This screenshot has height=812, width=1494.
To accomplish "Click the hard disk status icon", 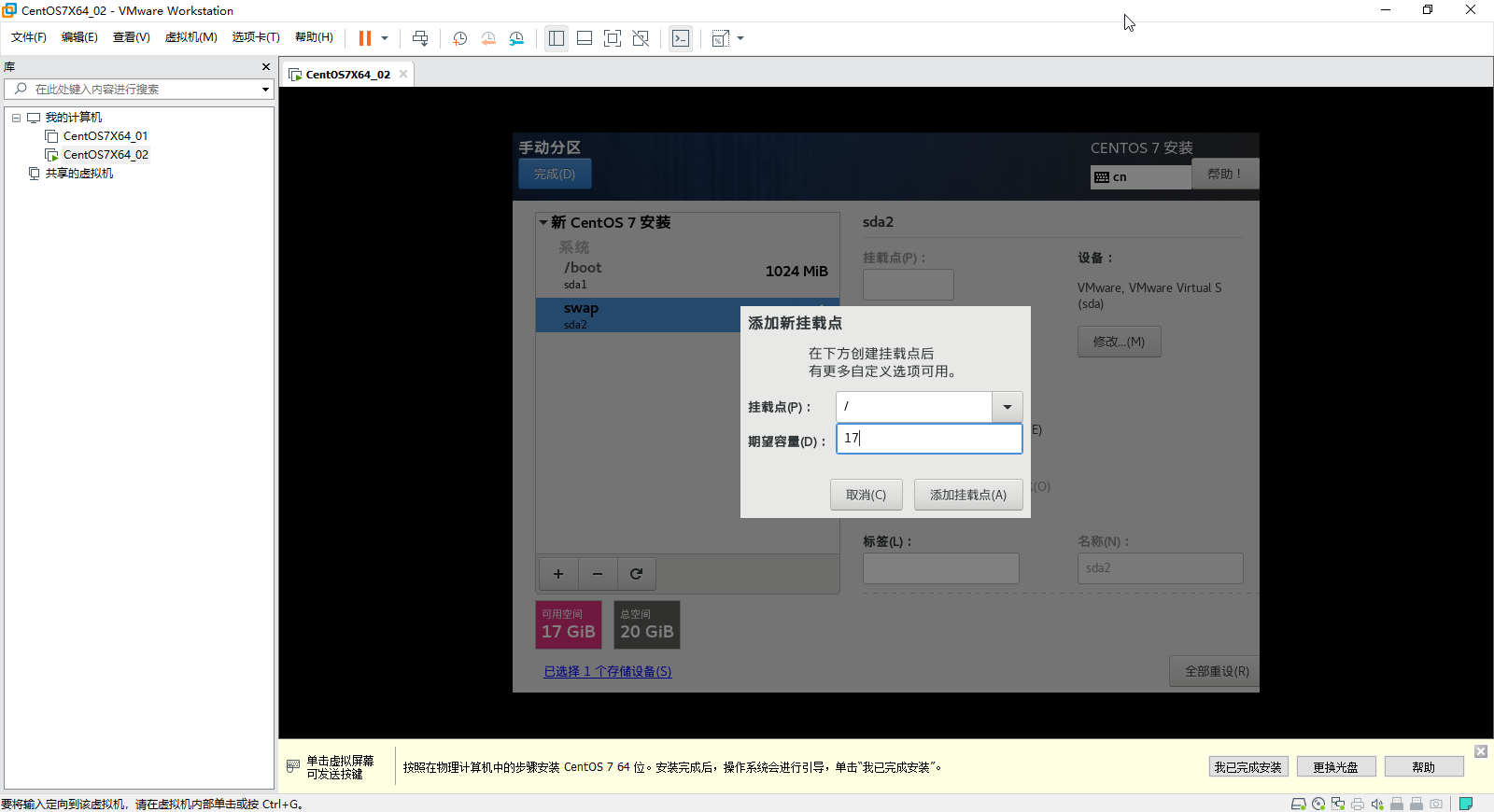I will (x=1298, y=804).
